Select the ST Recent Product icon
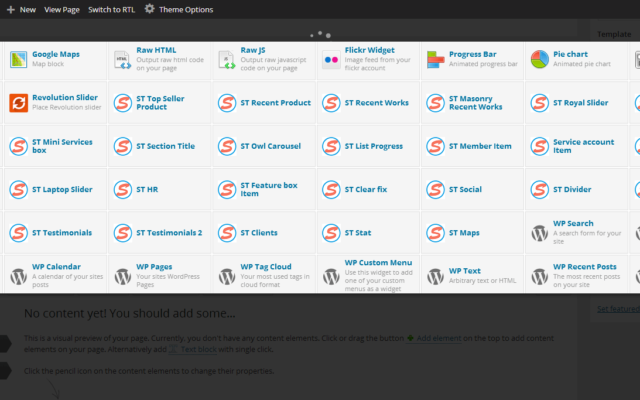640x400 pixels. [227, 103]
